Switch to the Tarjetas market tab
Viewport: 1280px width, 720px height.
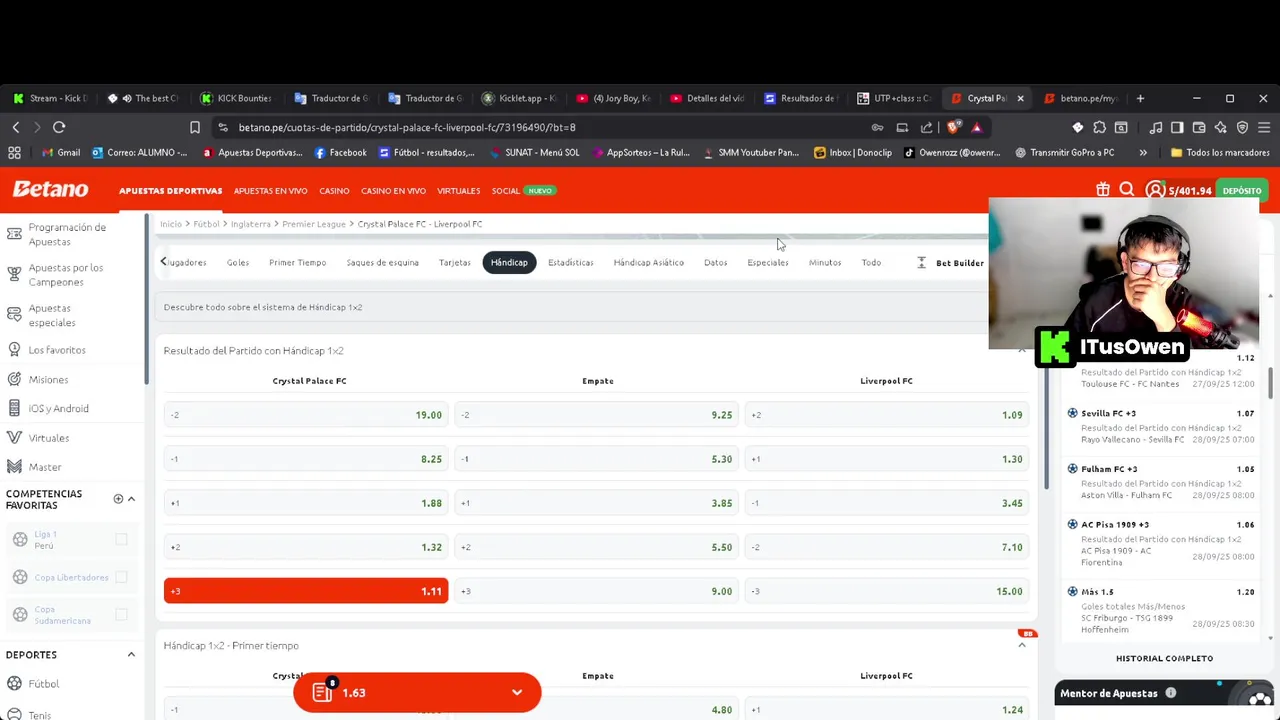click(454, 263)
